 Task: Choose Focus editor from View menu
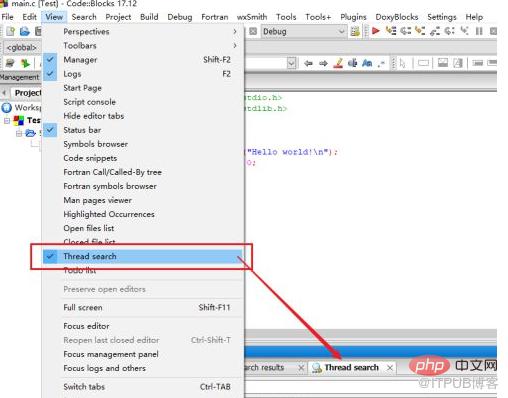[x=143, y=326]
